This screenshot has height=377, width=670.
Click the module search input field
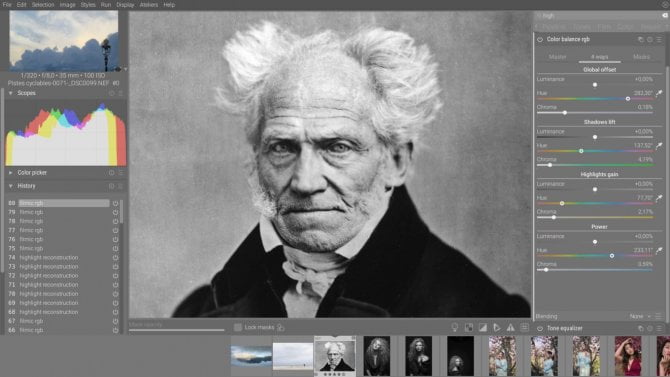(x=598, y=16)
